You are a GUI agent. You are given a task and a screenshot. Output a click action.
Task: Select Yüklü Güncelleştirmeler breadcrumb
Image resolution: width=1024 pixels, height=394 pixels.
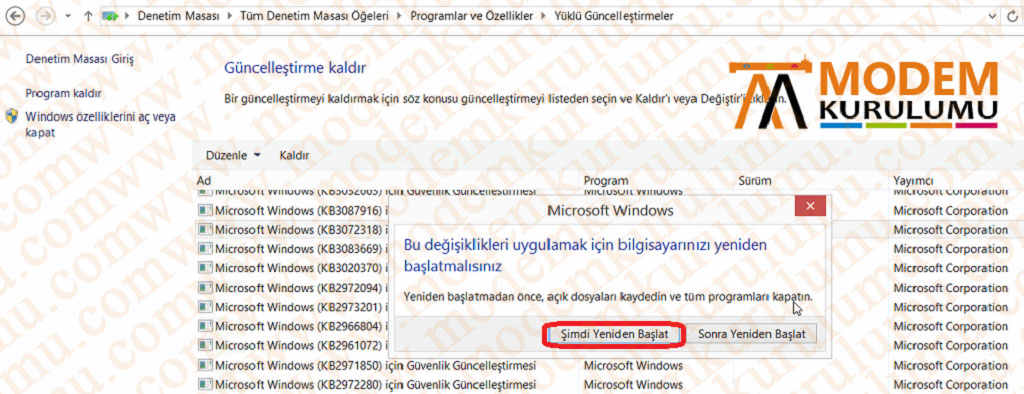tap(614, 16)
